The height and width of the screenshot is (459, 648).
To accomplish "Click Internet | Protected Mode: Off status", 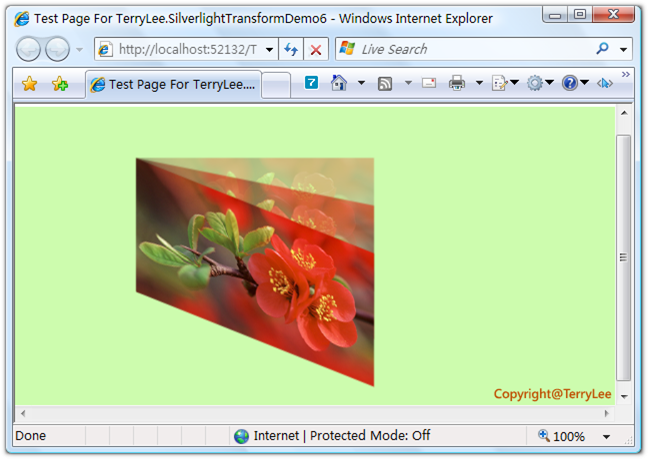I will pyautogui.click(x=342, y=435).
